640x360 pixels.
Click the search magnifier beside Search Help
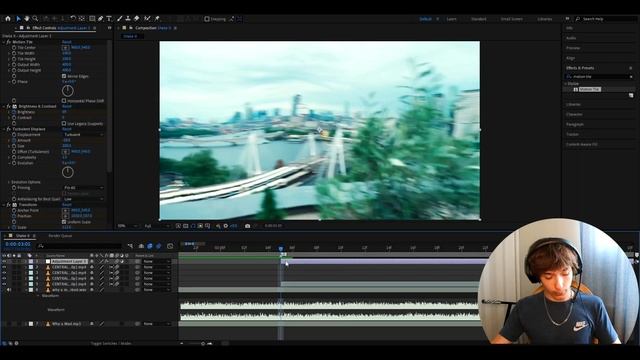click(578, 19)
